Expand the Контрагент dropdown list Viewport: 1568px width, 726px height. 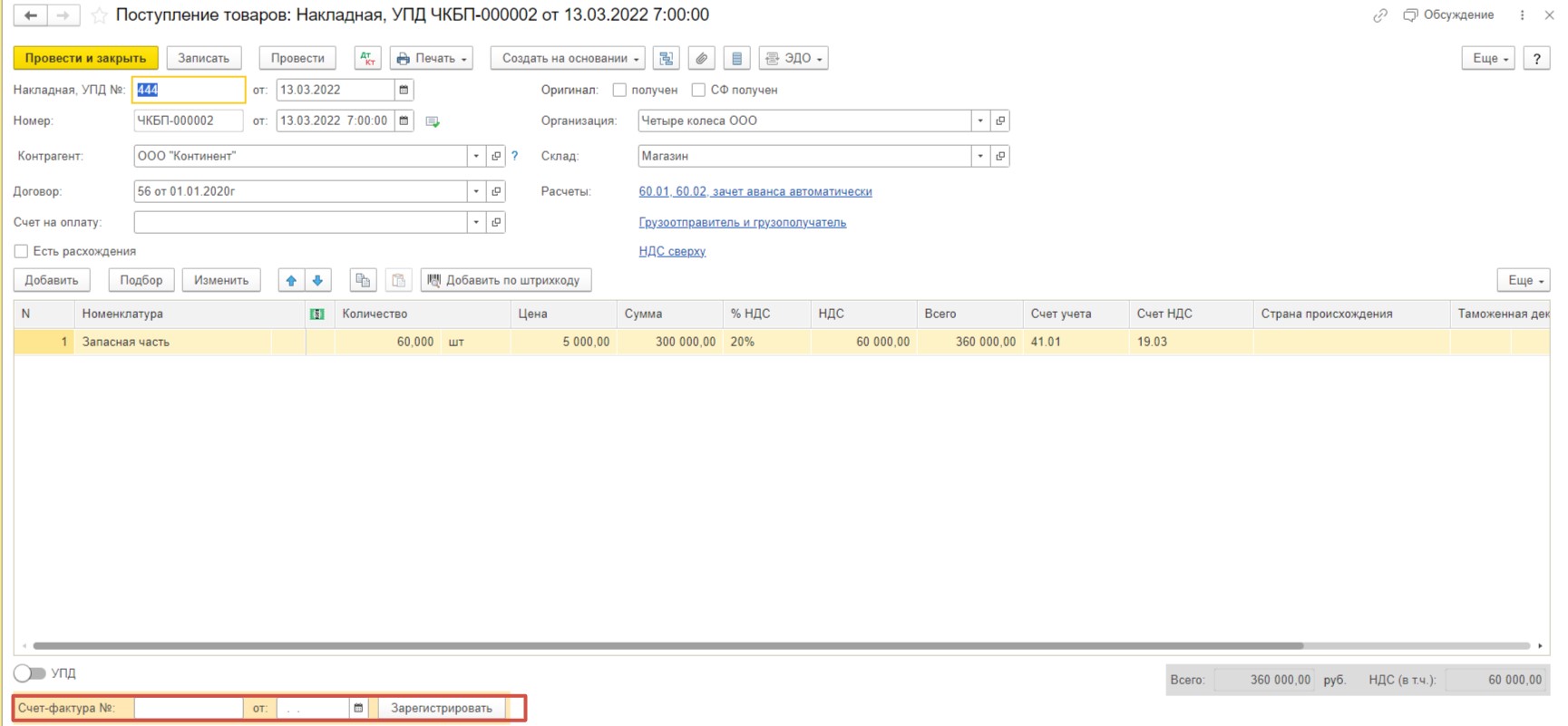pos(476,156)
